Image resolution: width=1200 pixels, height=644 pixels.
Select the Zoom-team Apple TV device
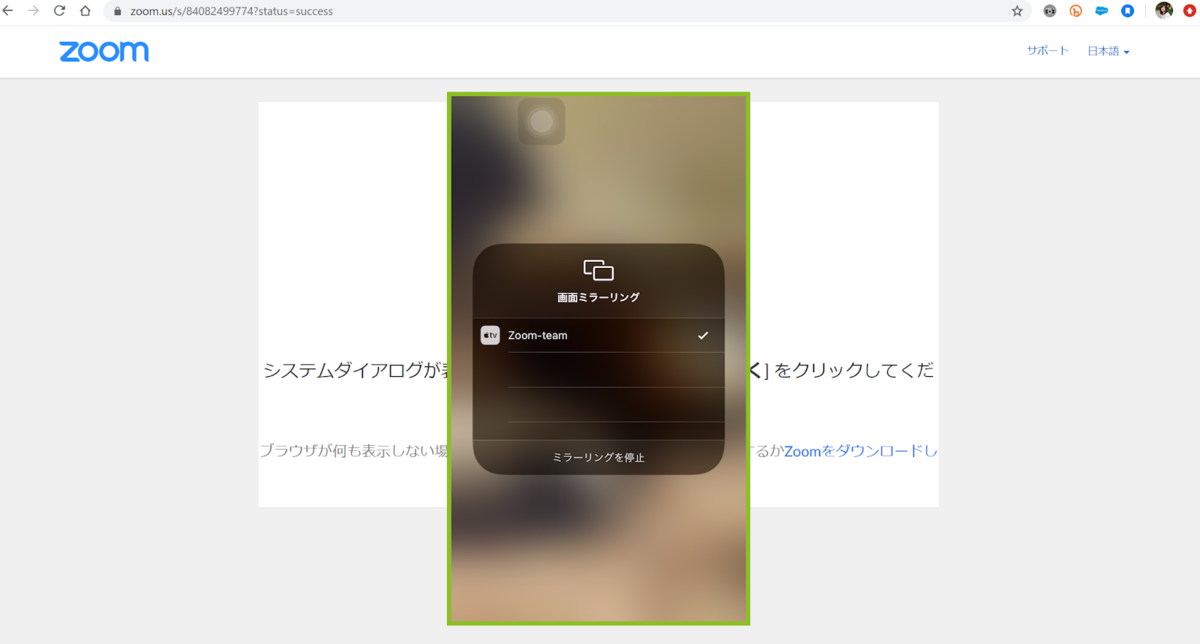[598, 336]
